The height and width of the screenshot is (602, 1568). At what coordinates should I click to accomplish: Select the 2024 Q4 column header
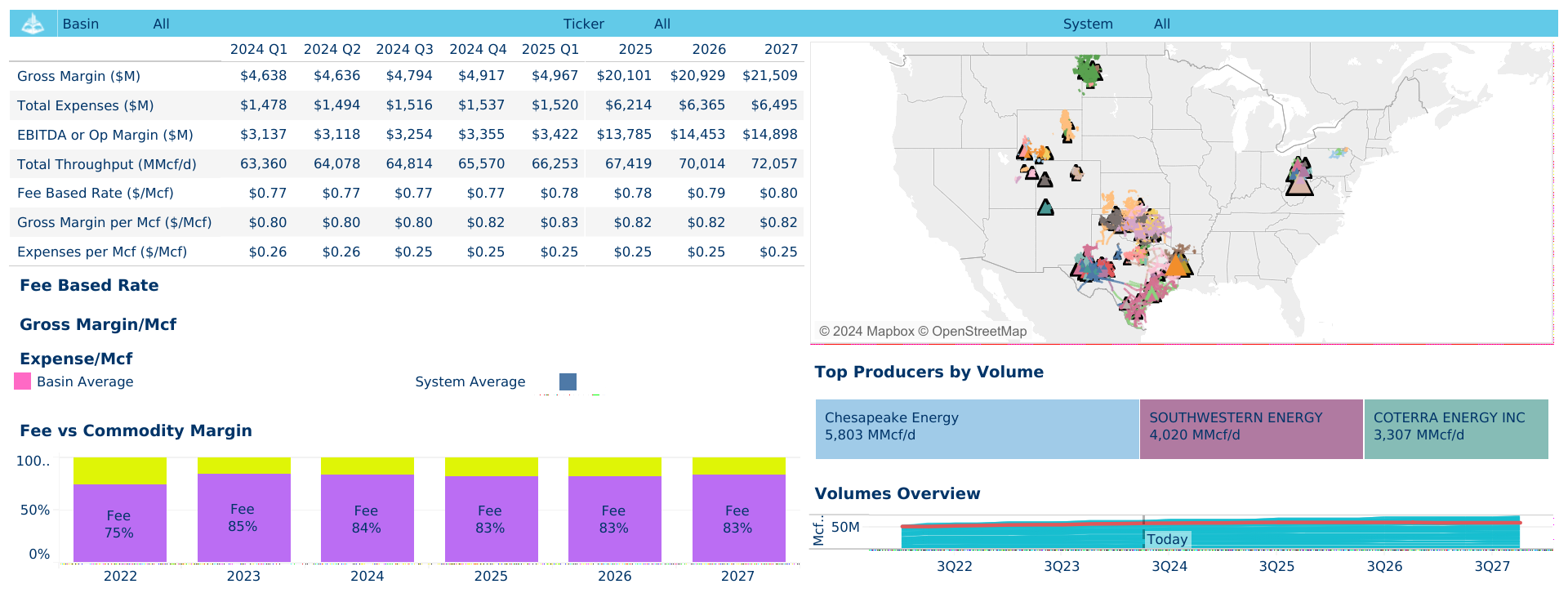[478, 49]
